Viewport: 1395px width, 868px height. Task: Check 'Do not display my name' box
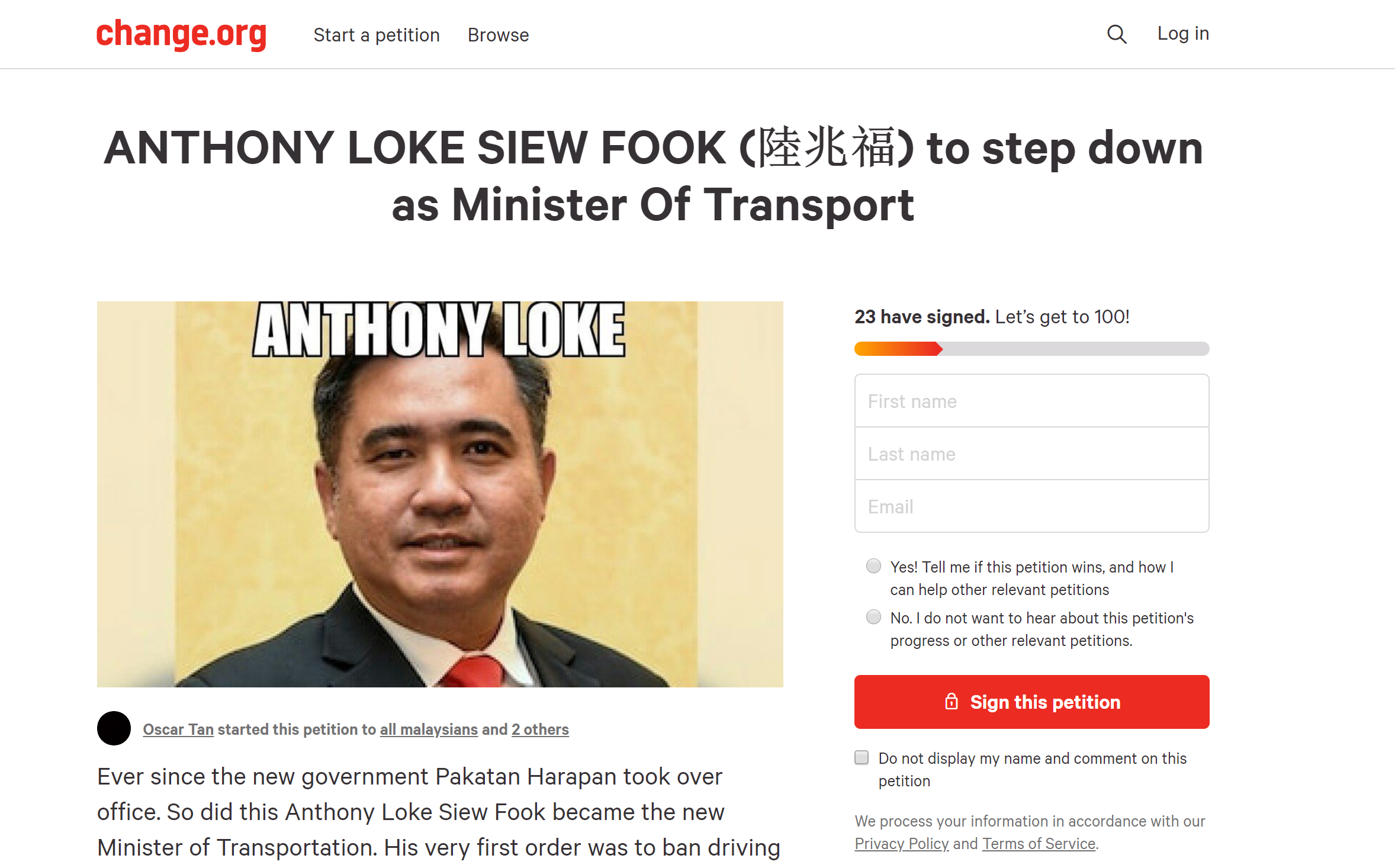(862, 757)
